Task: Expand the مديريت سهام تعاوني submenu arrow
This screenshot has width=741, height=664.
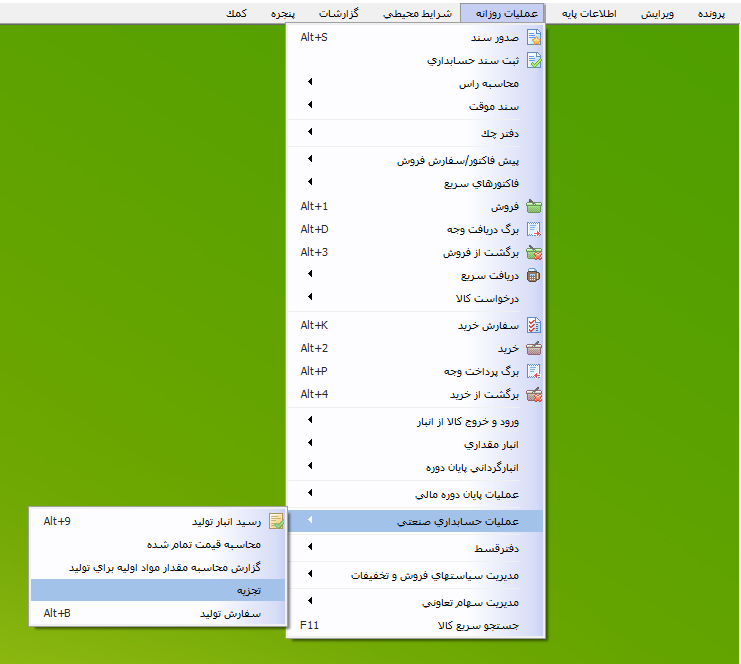Action: (x=309, y=602)
